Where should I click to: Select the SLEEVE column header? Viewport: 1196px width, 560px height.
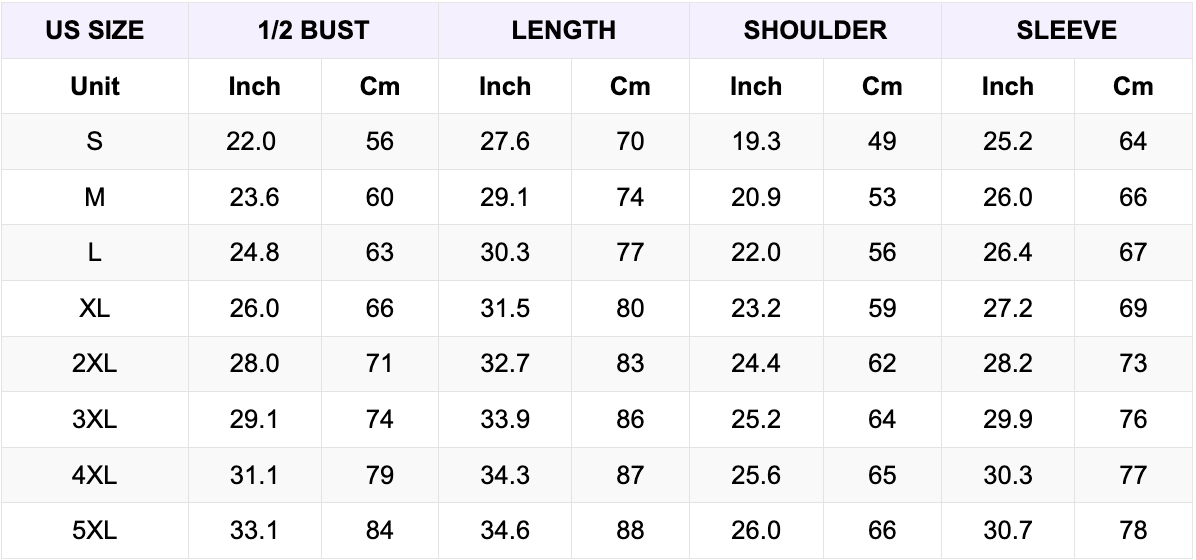click(x=1067, y=30)
